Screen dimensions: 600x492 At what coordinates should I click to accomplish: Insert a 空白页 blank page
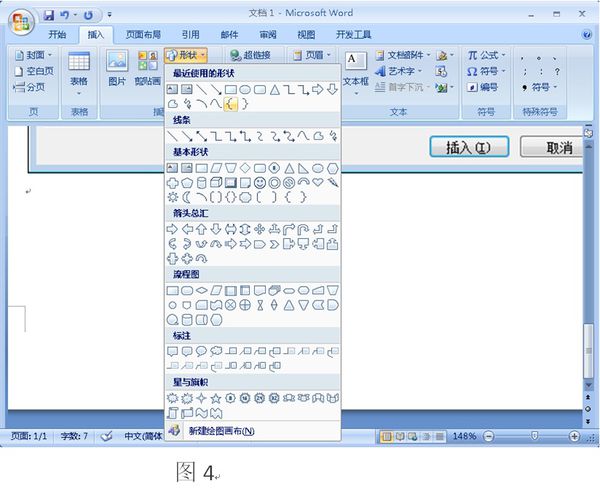click(34, 71)
